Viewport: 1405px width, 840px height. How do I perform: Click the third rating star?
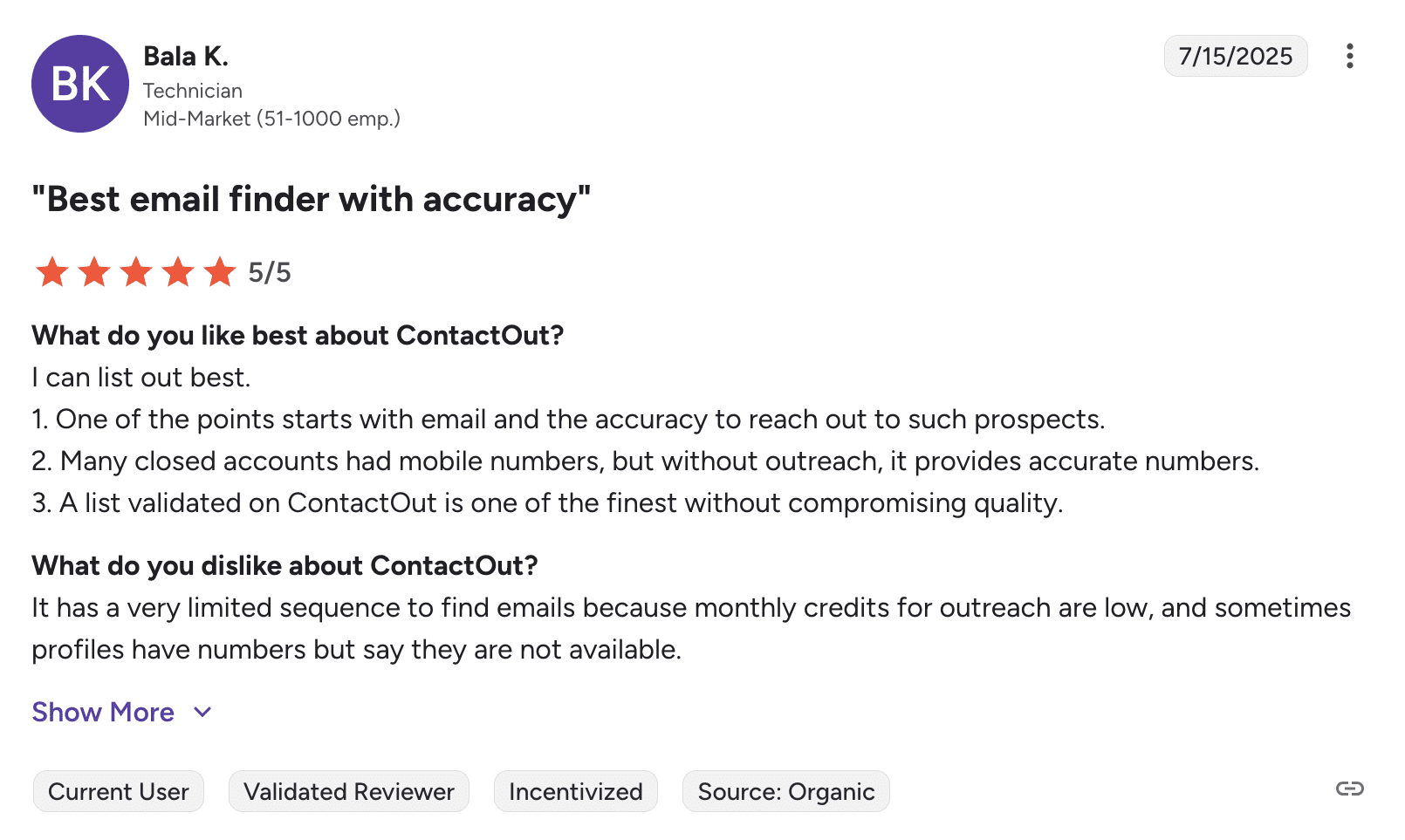click(136, 272)
